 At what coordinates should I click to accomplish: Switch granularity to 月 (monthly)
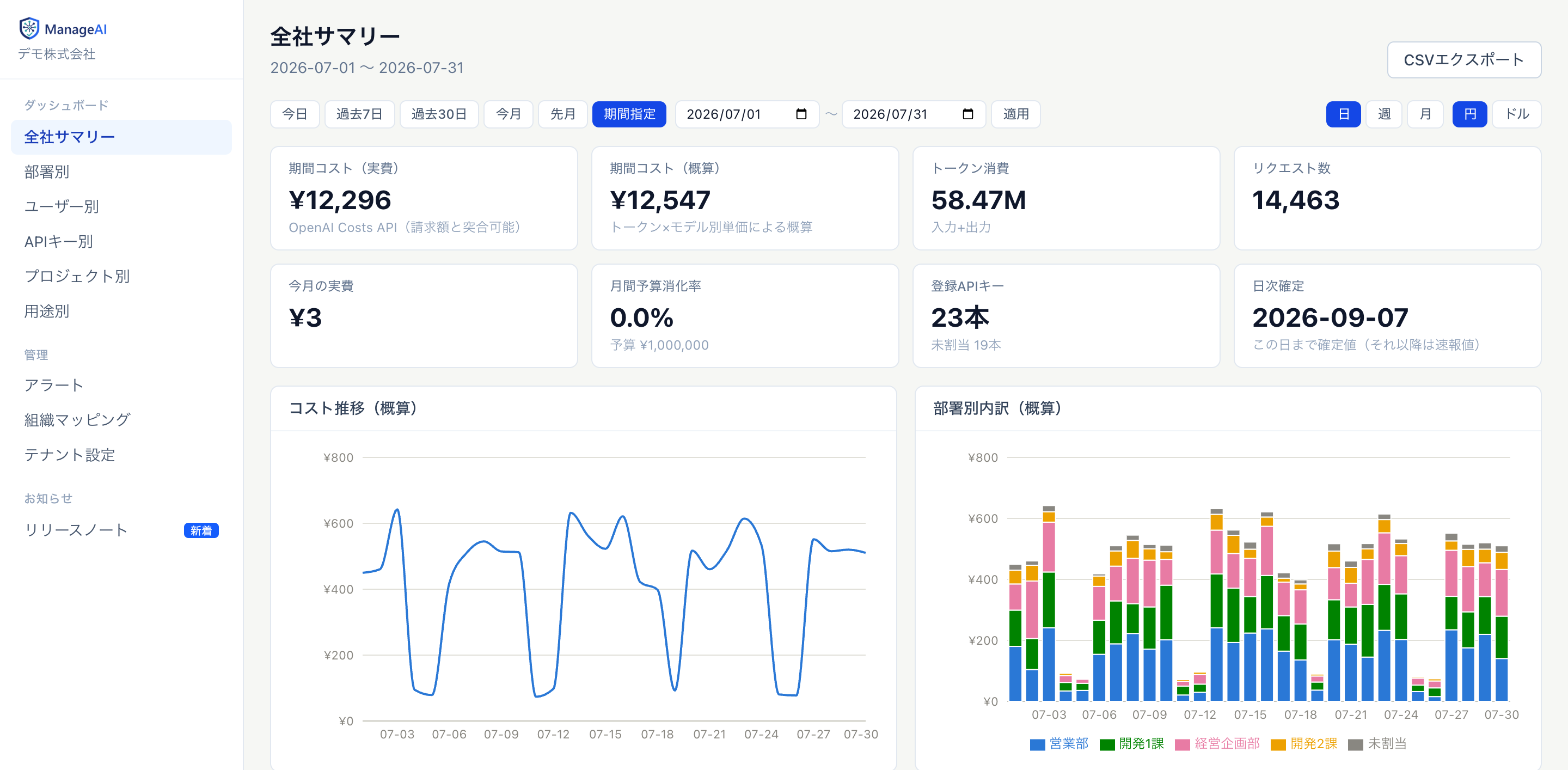click(1425, 114)
